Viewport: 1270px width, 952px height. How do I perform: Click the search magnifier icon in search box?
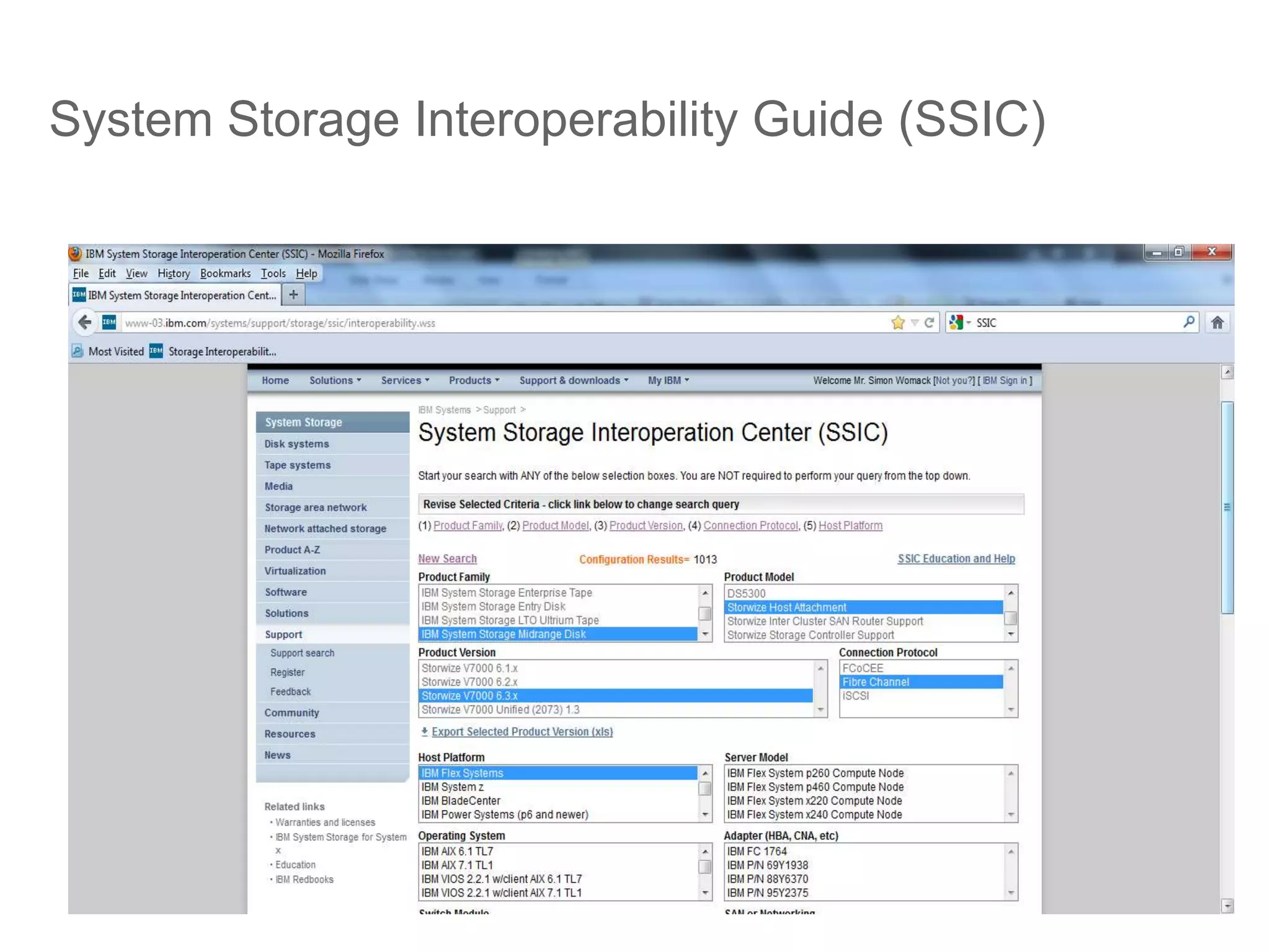point(1189,322)
